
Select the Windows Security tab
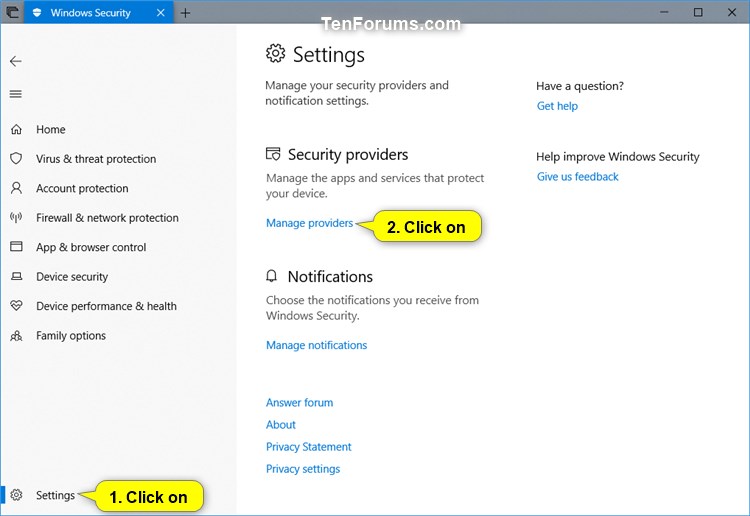99,12
